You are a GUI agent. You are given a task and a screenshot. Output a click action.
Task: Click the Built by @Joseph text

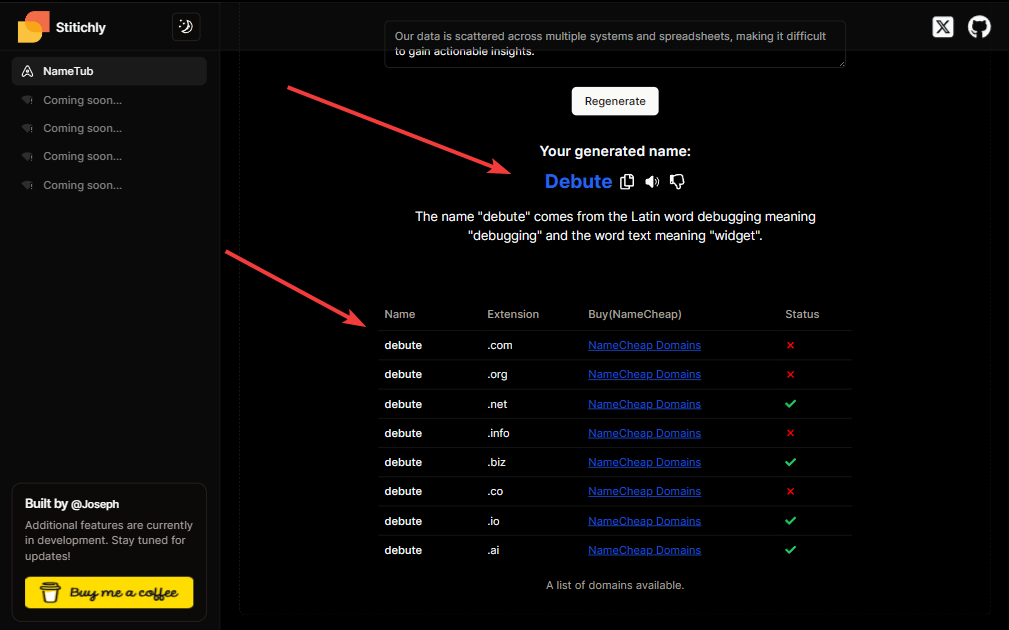[x=72, y=504]
